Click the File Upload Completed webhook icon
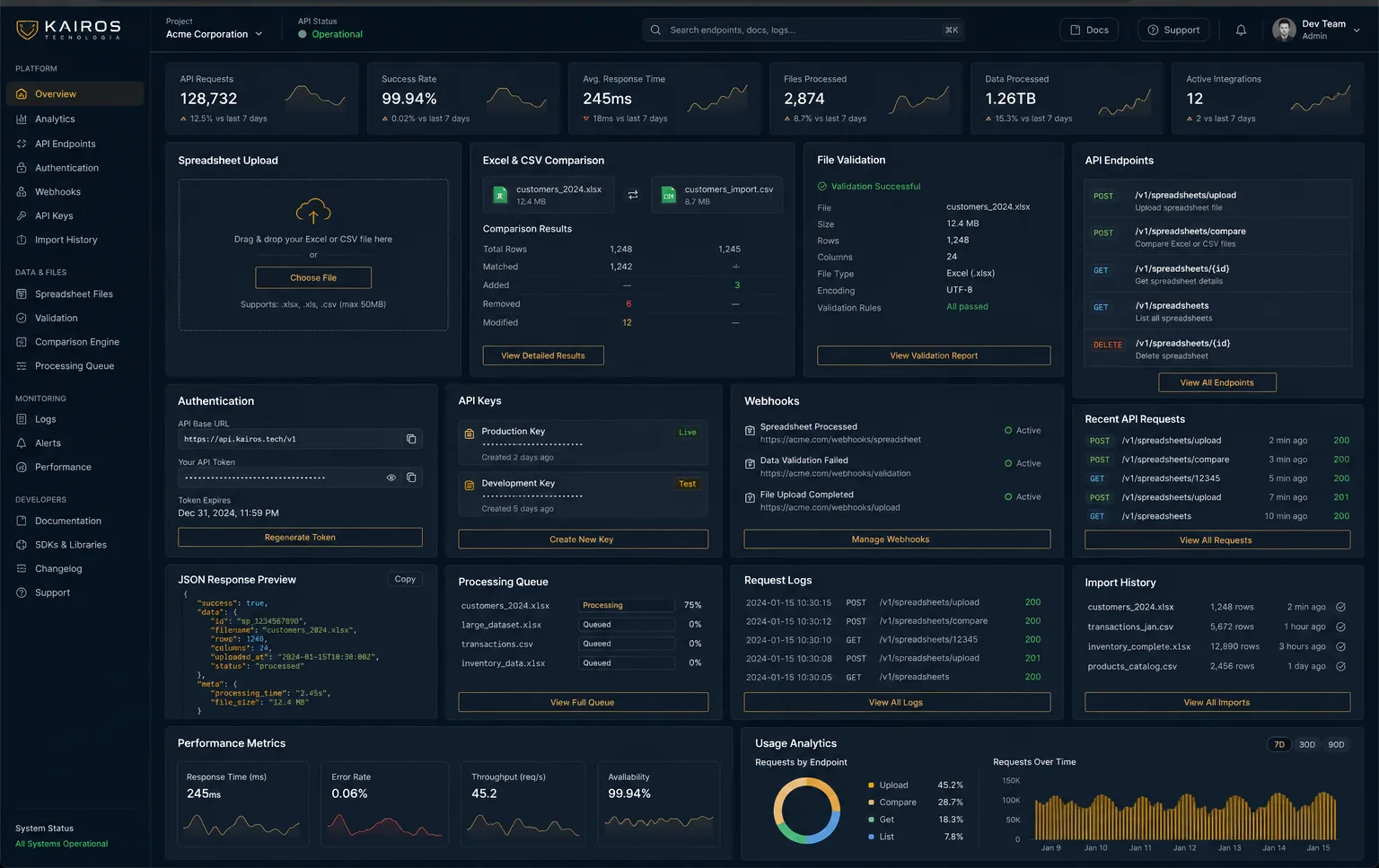1379x868 pixels. pyautogui.click(x=750, y=497)
